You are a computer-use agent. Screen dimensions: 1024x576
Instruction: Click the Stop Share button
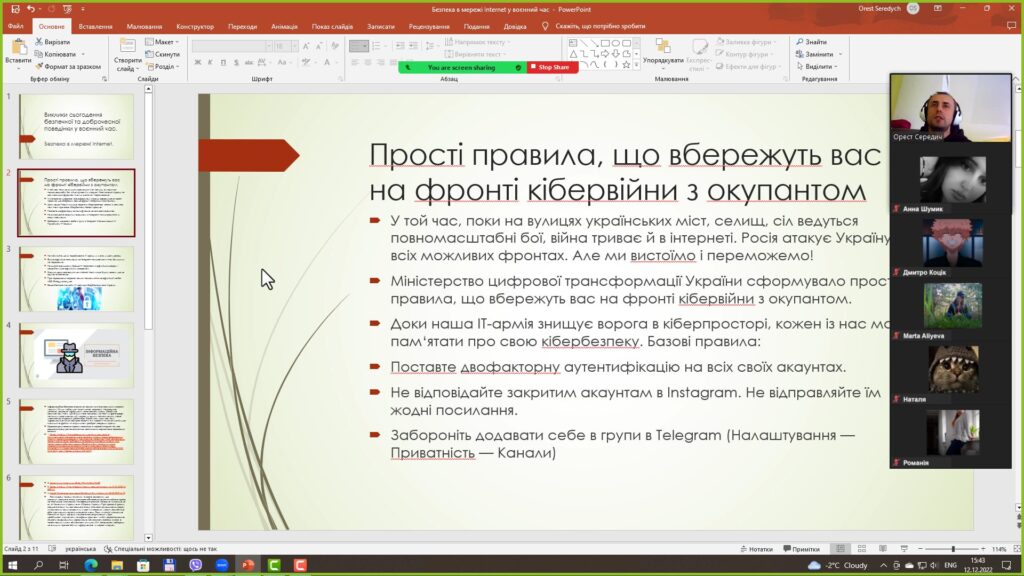552,67
